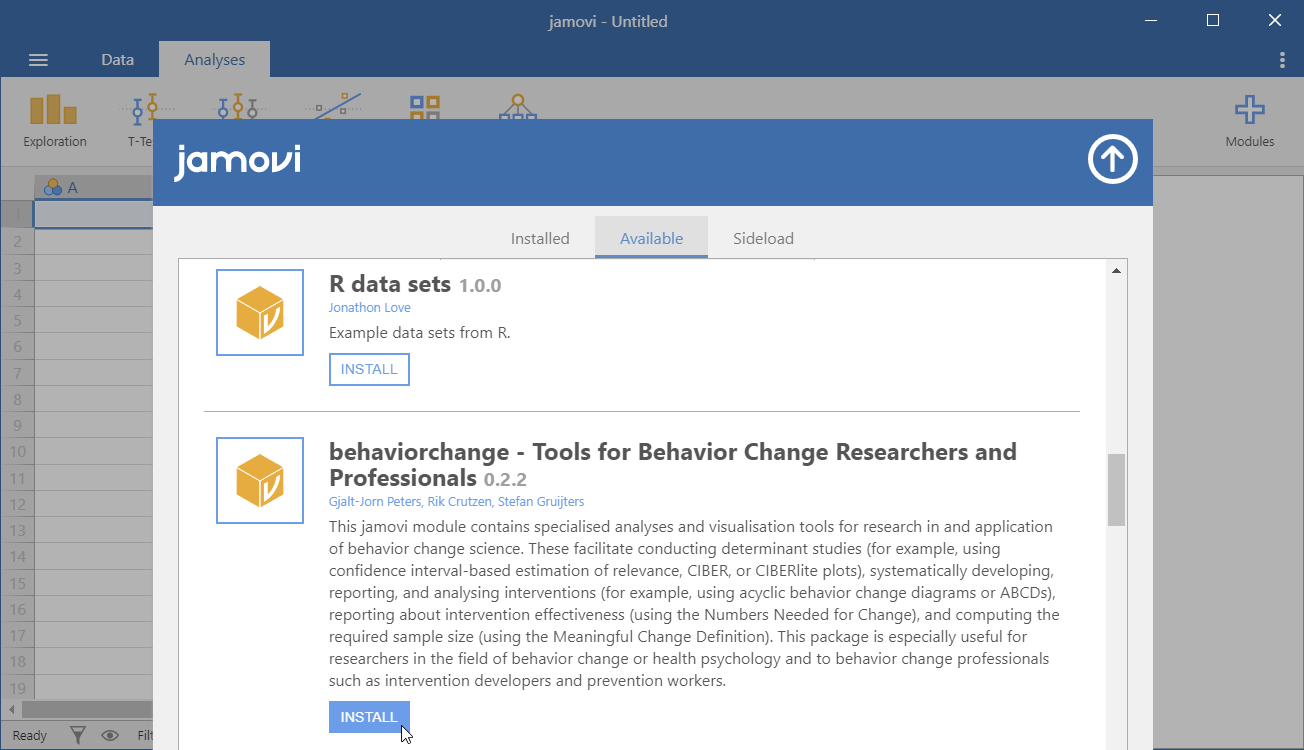1304x750 pixels.
Task: Click "Example data sets from R." description
Action: 419,332
